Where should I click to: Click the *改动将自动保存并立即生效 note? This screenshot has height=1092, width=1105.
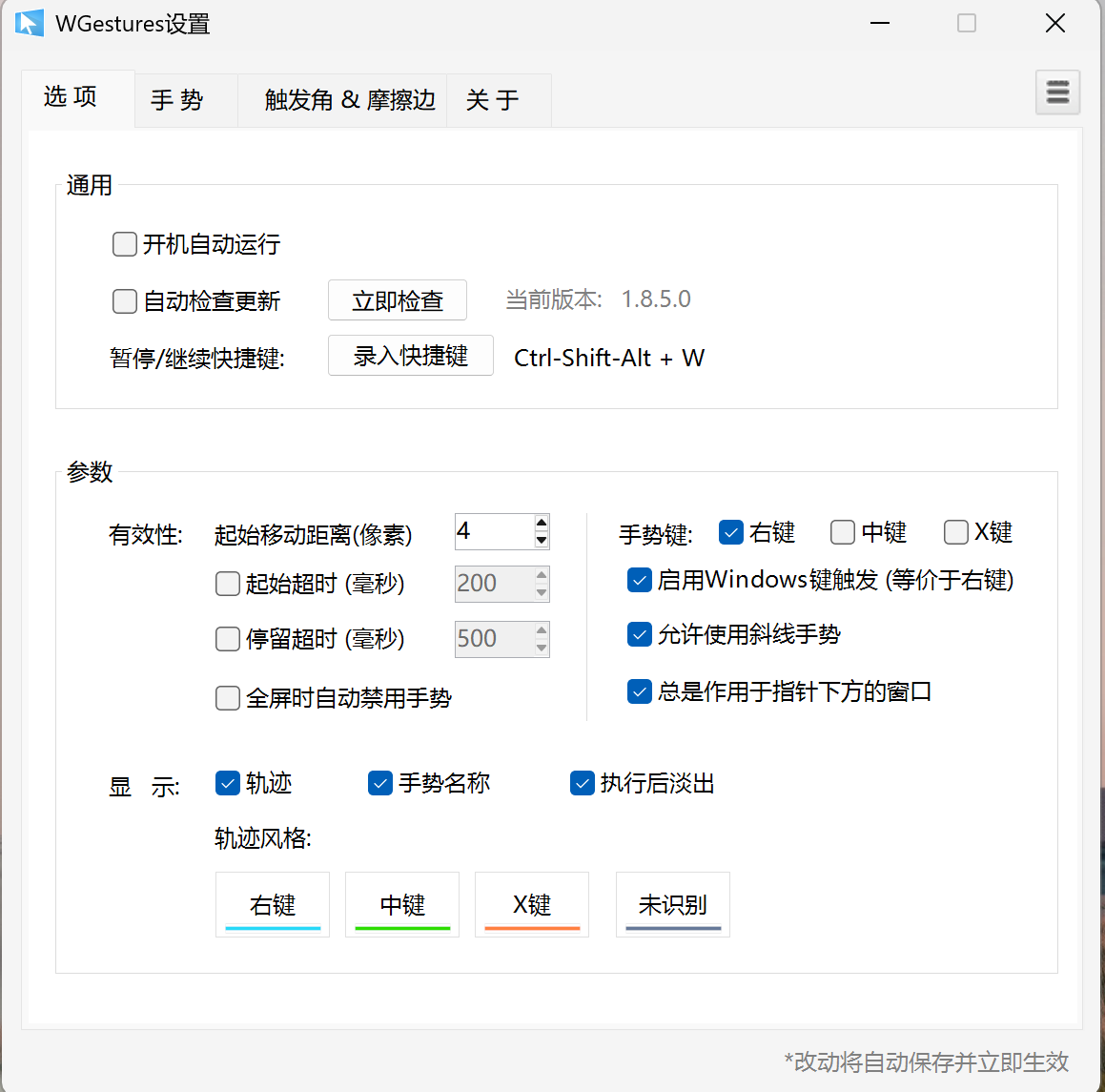(x=927, y=1062)
